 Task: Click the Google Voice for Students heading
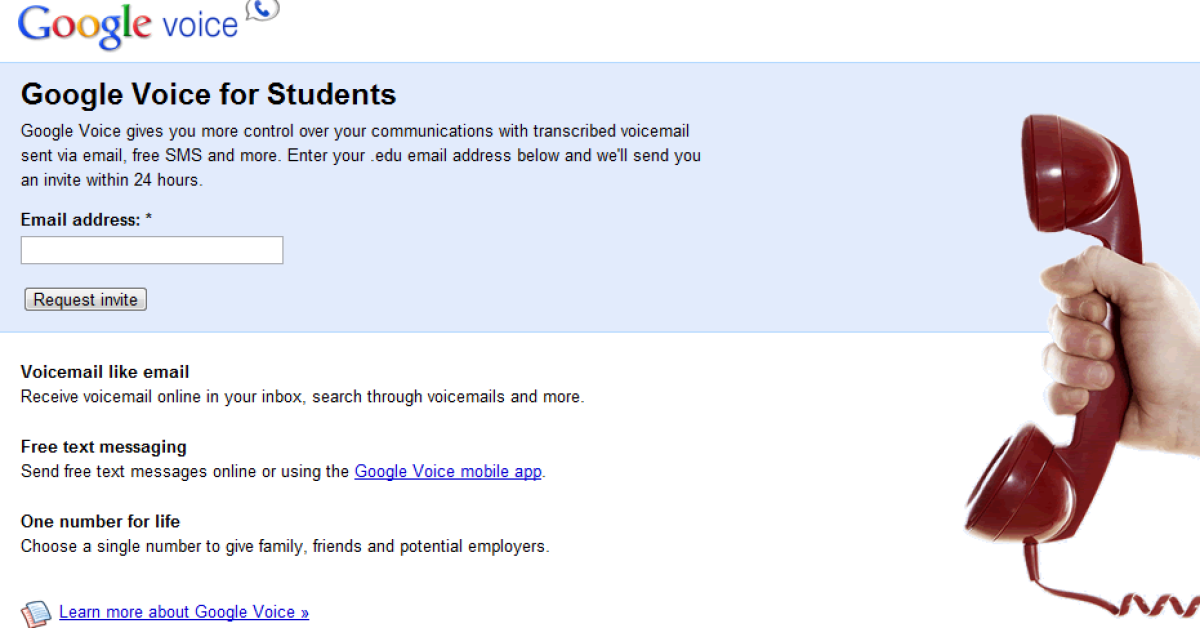[x=208, y=94]
